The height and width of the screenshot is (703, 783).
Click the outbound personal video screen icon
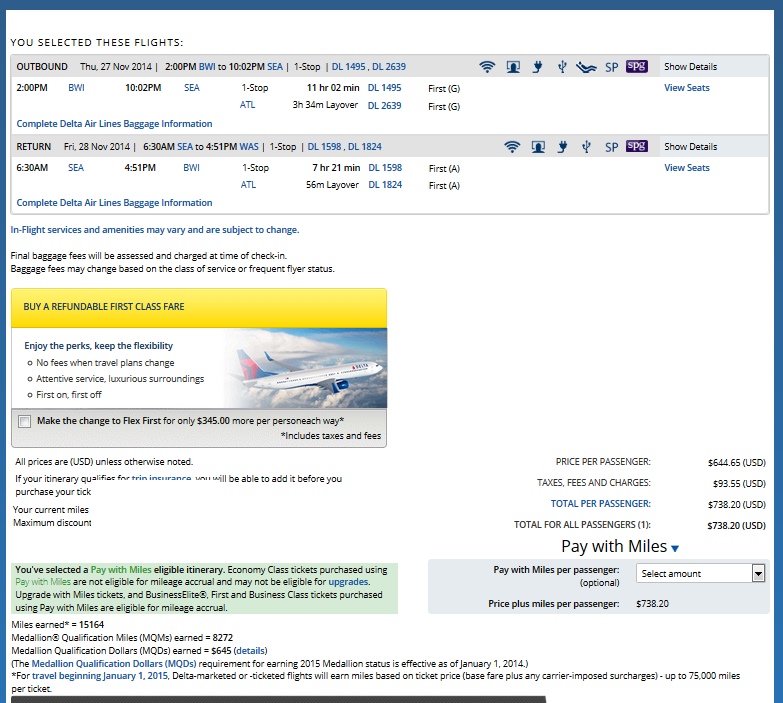pyautogui.click(x=512, y=67)
